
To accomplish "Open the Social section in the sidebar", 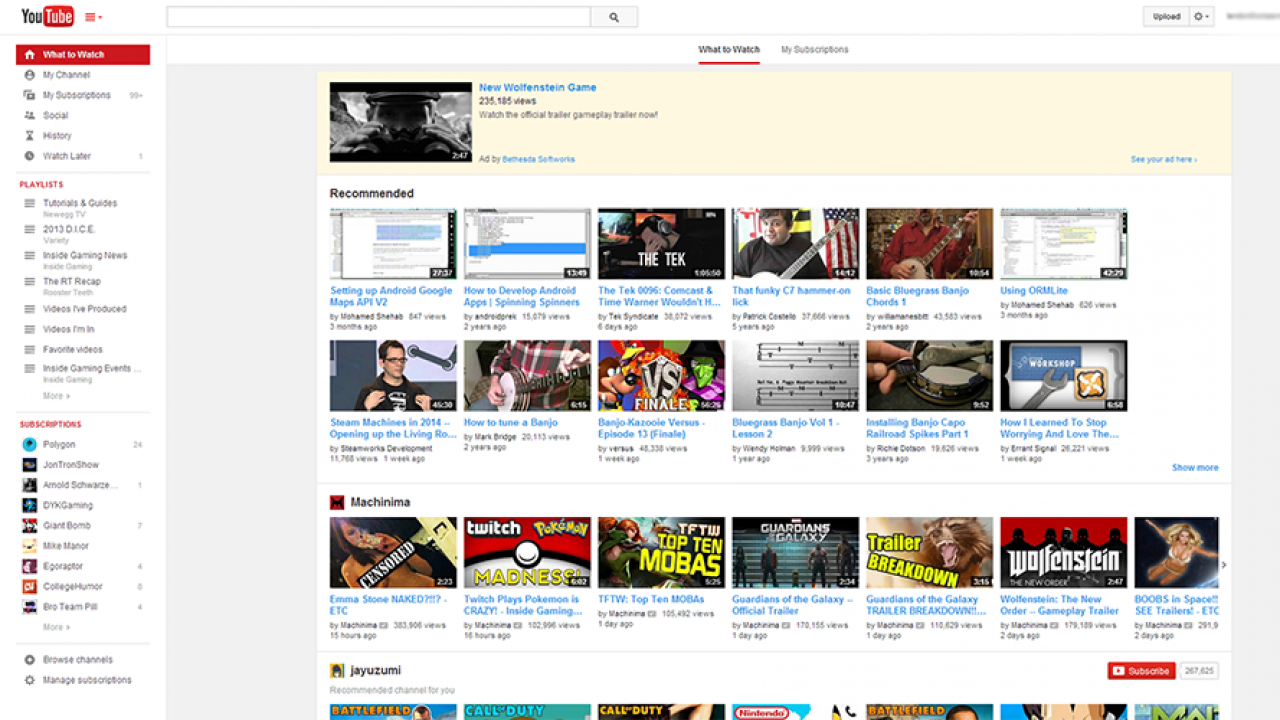I will (56, 115).
